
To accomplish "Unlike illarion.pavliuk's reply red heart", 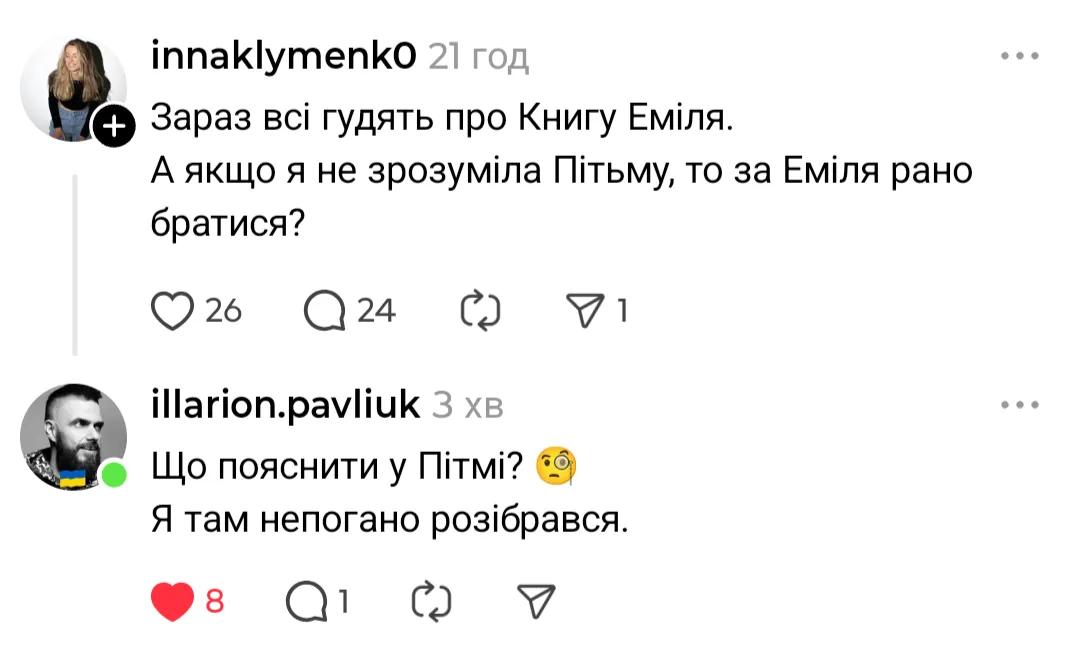I will pyautogui.click(x=171, y=601).
